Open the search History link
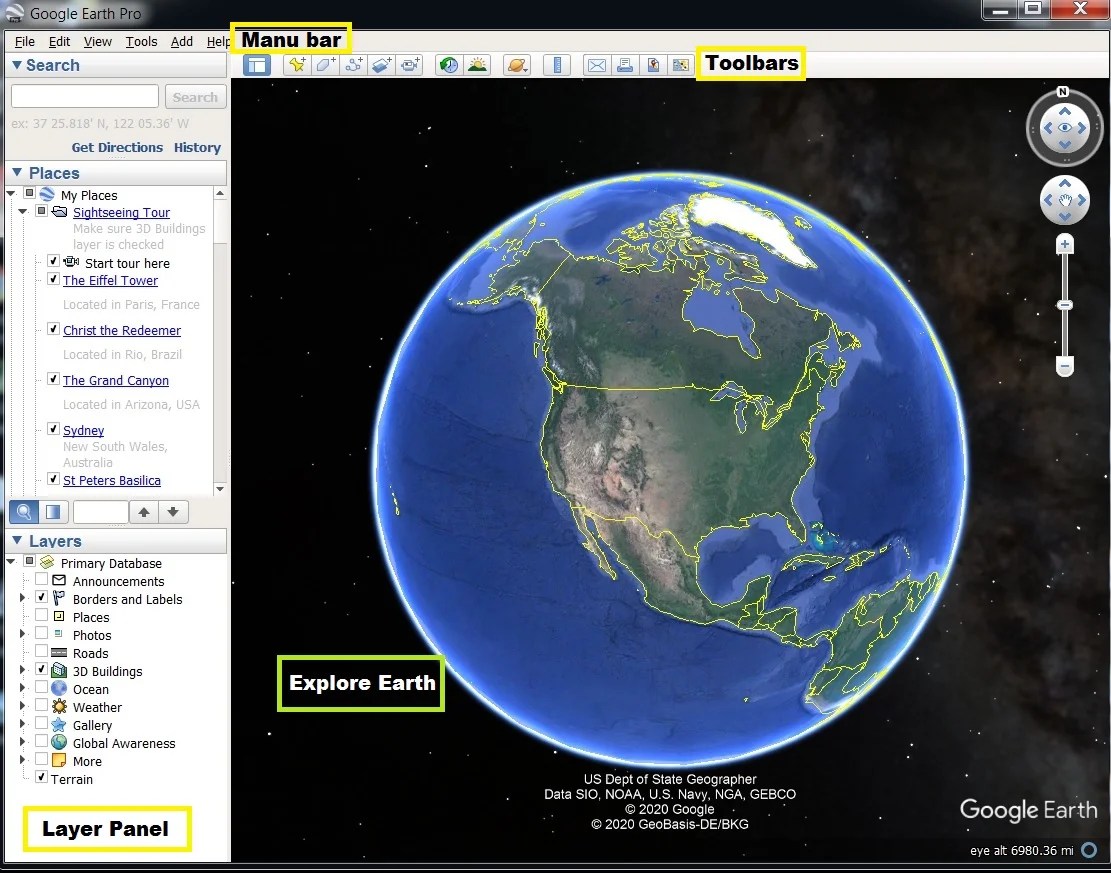This screenshot has width=1111, height=873. [197, 147]
